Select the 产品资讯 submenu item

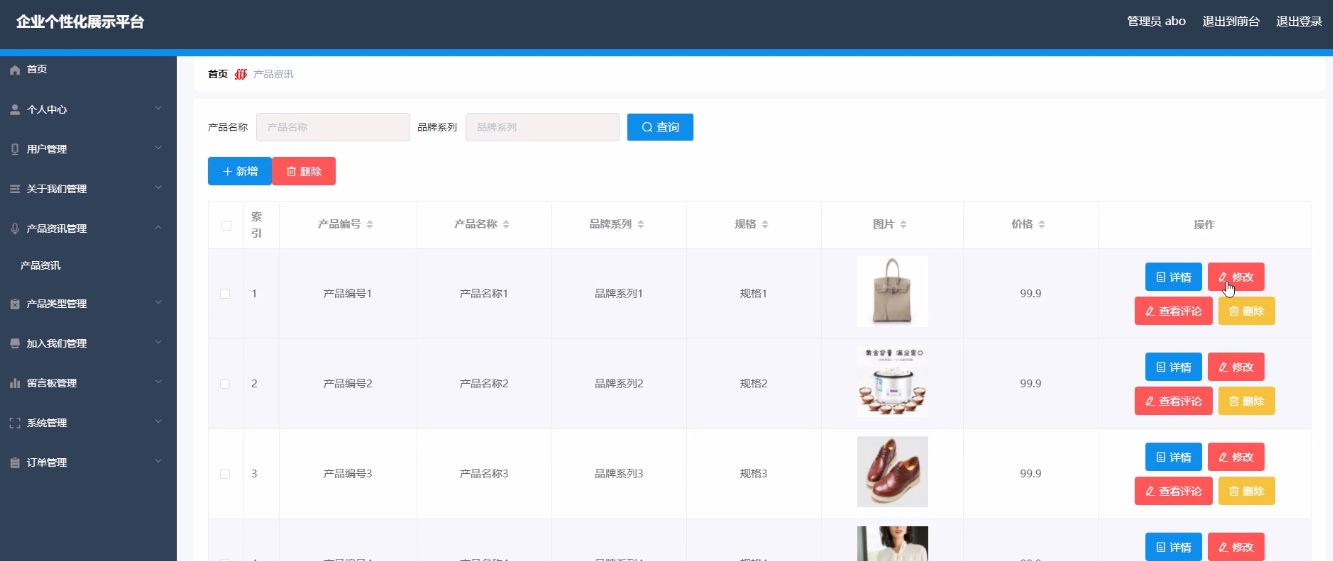88,266
